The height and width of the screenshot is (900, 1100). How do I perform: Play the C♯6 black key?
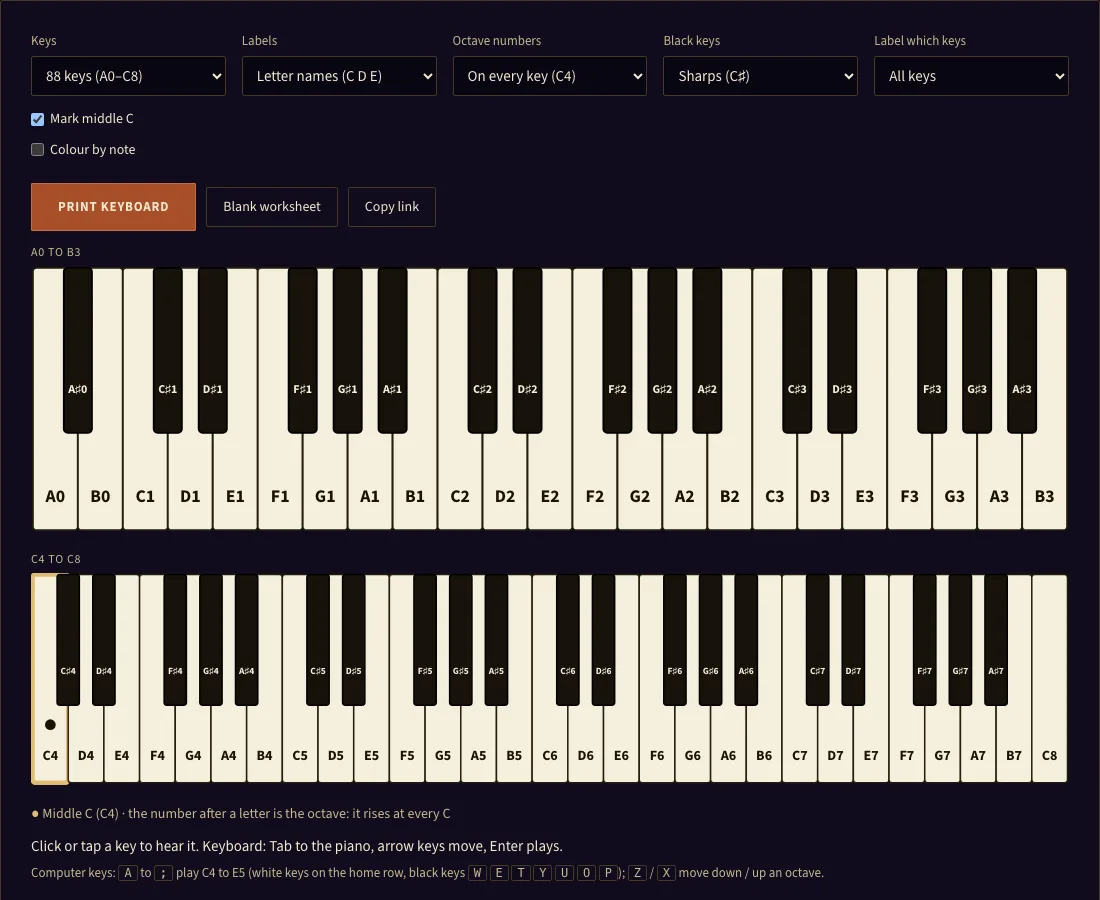[568, 640]
